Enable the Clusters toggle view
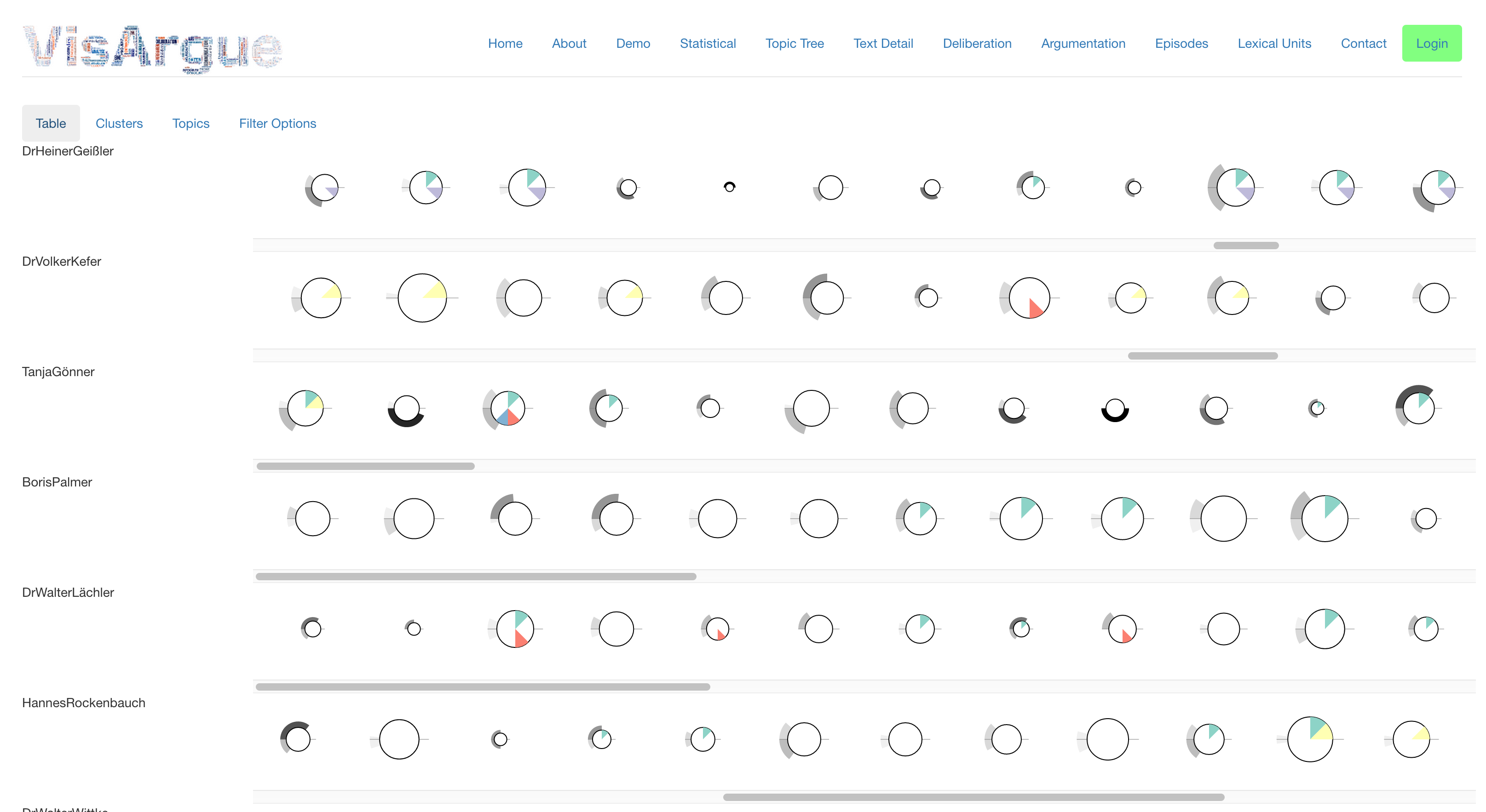 tap(119, 123)
